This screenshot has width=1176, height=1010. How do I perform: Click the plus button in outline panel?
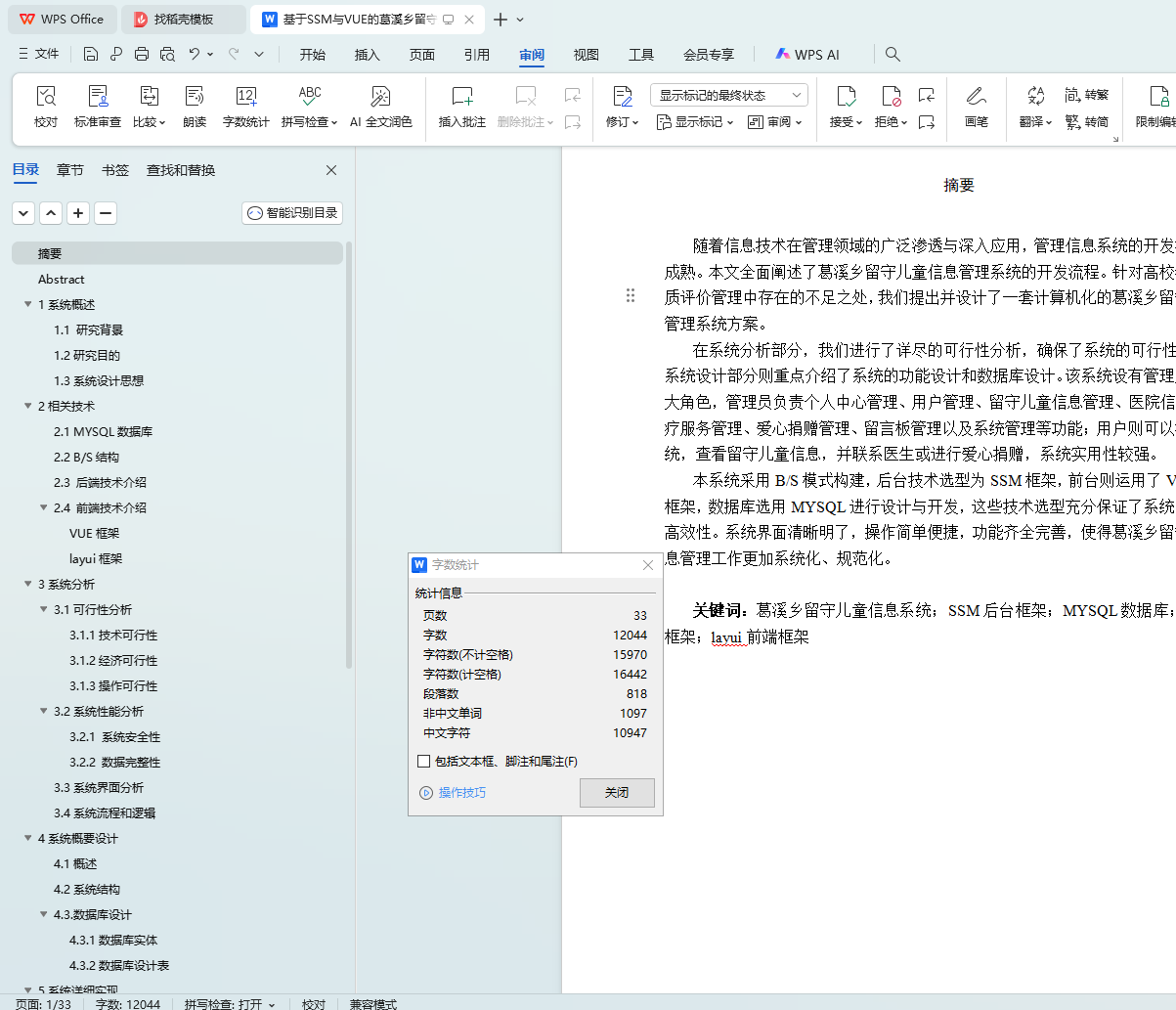coord(78,213)
